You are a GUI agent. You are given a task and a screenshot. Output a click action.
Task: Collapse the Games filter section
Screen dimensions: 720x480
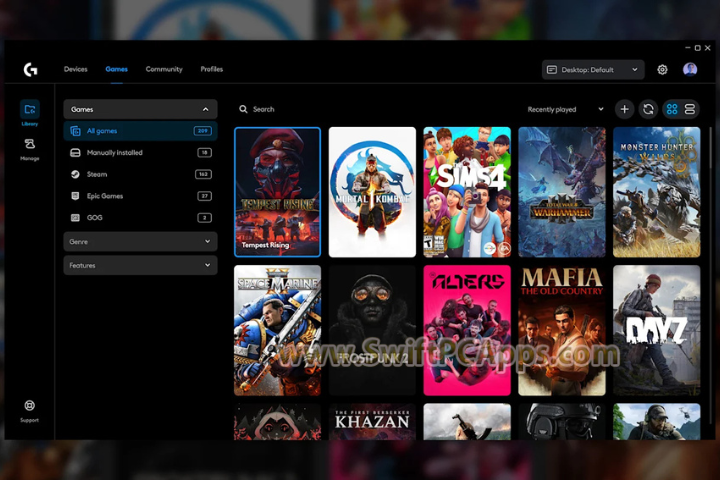pos(140,109)
